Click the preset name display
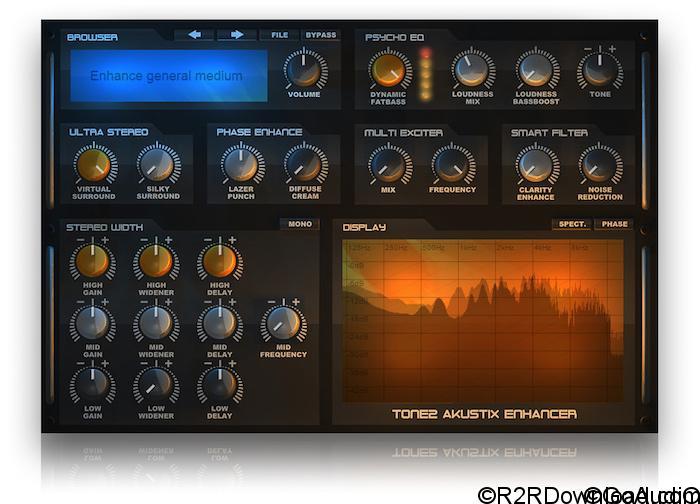This screenshot has width=700, height=504. coord(169,76)
